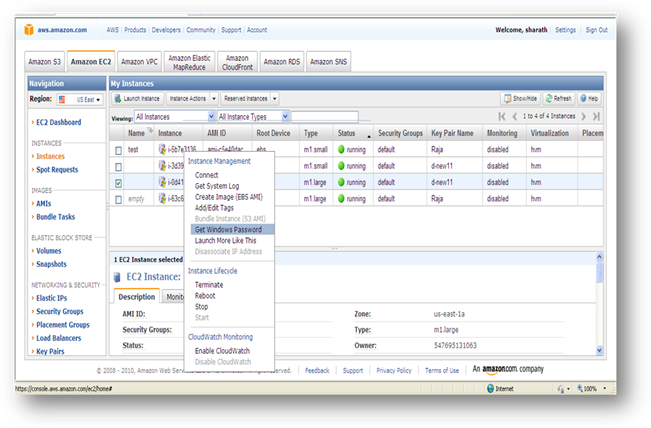Viewport: 651px width, 428px height.
Task: Open Elastic IPs in the navigation
Action: click(x=51, y=298)
